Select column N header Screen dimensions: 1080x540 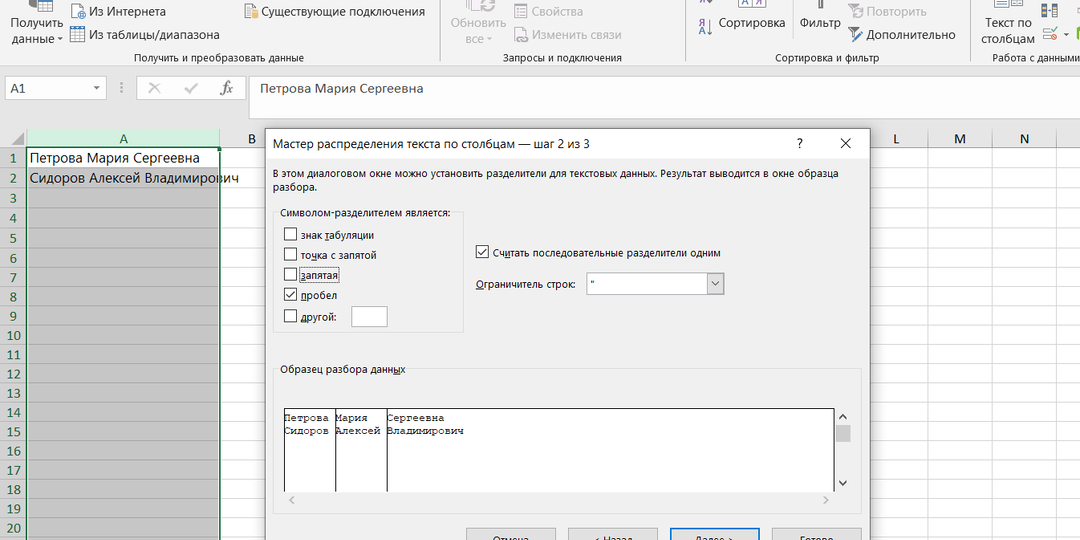[x=1024, y=138]
